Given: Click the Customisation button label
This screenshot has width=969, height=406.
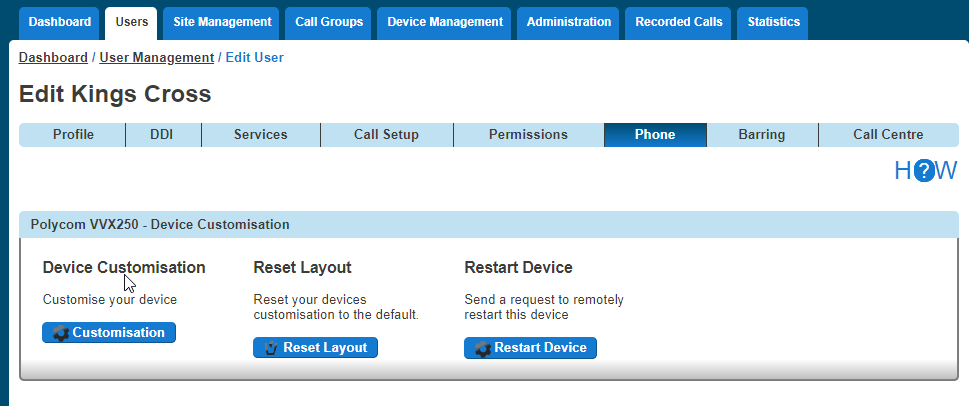Looking at the screenshot, I should point(119,333).
